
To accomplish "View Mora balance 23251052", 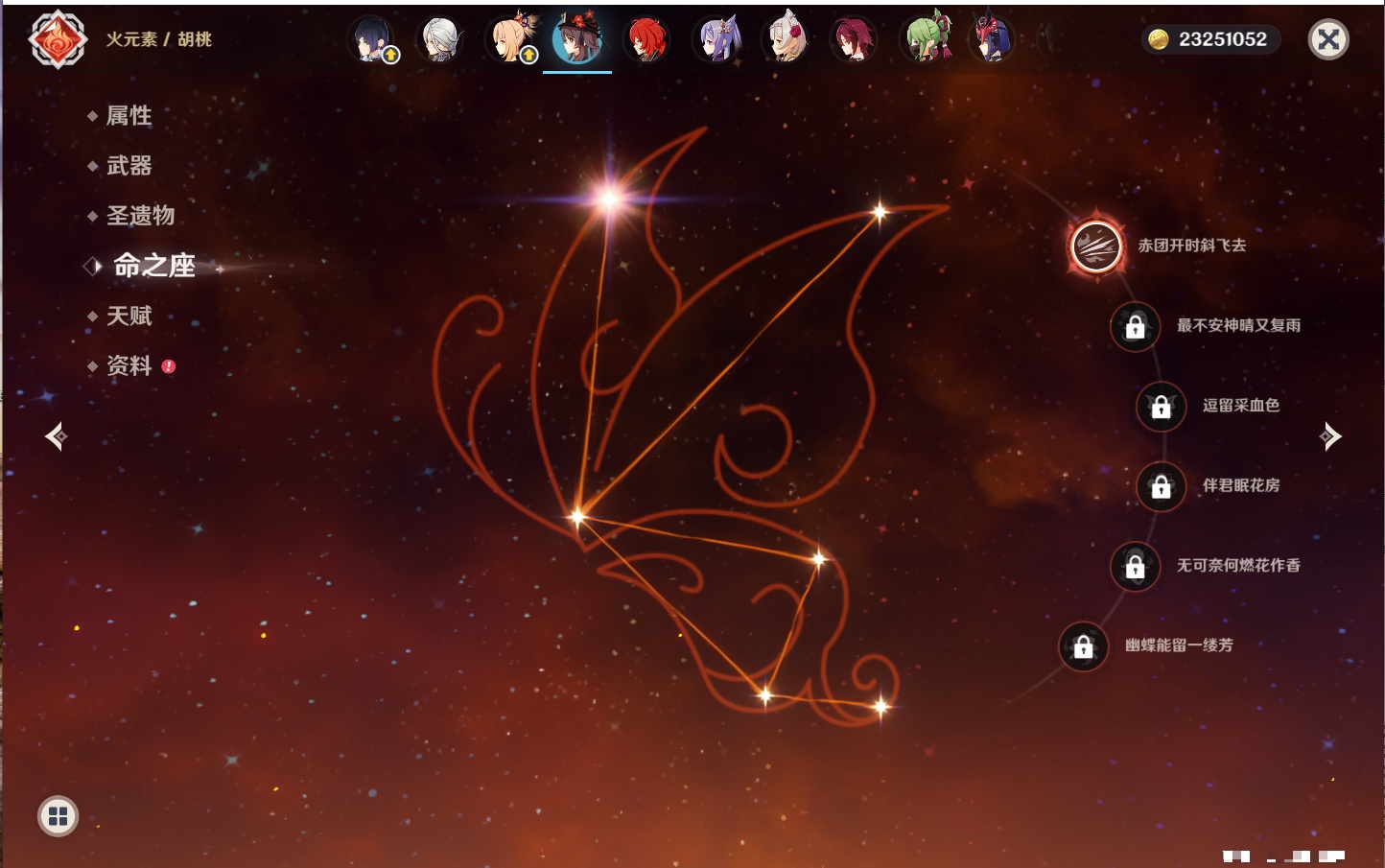I will [x=1223, y=39].
